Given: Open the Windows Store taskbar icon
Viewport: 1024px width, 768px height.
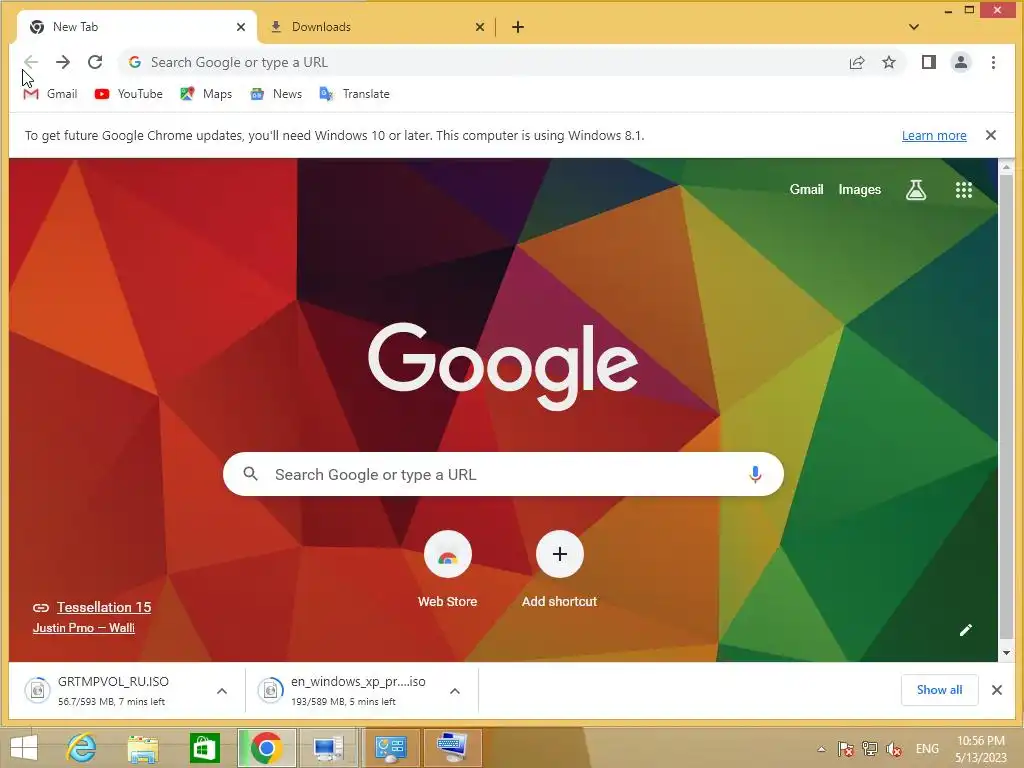Looking at the screenshot, I should 204,748.
